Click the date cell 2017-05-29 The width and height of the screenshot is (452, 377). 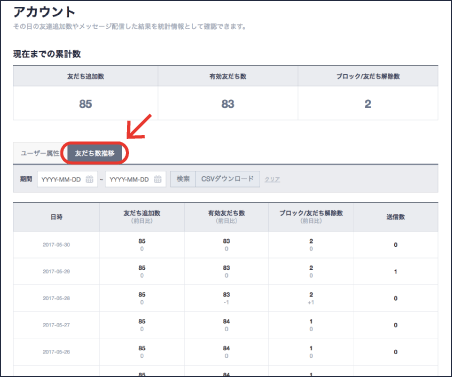coord(56,272)
